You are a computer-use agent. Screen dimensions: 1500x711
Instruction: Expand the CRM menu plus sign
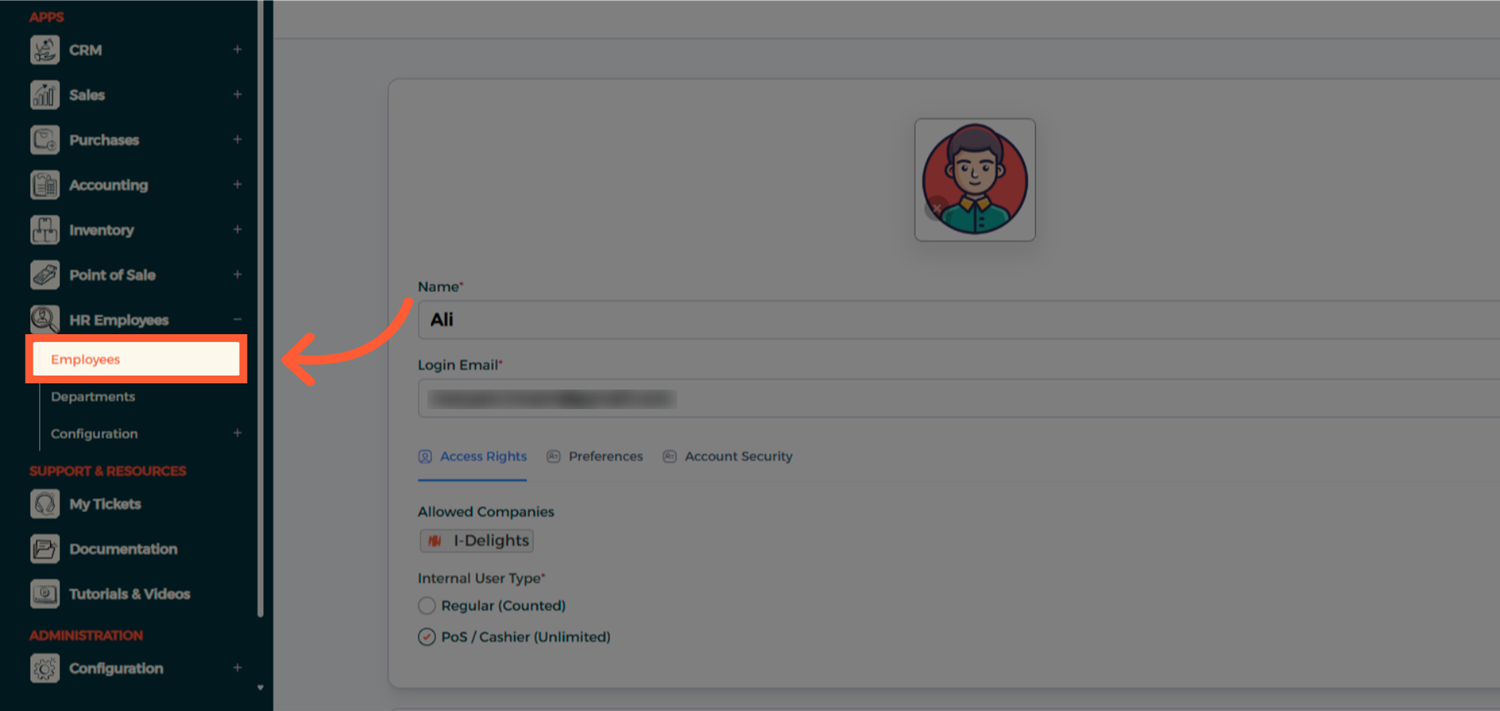pos(237,50)
